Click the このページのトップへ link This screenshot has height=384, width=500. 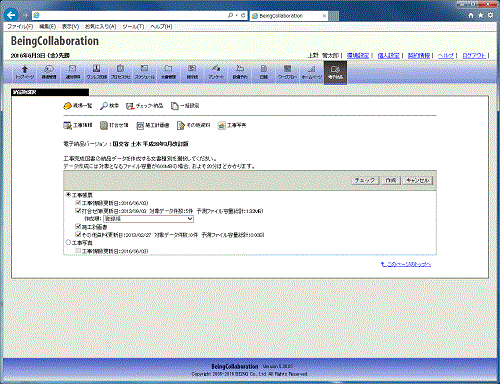[x=406, y=264]
